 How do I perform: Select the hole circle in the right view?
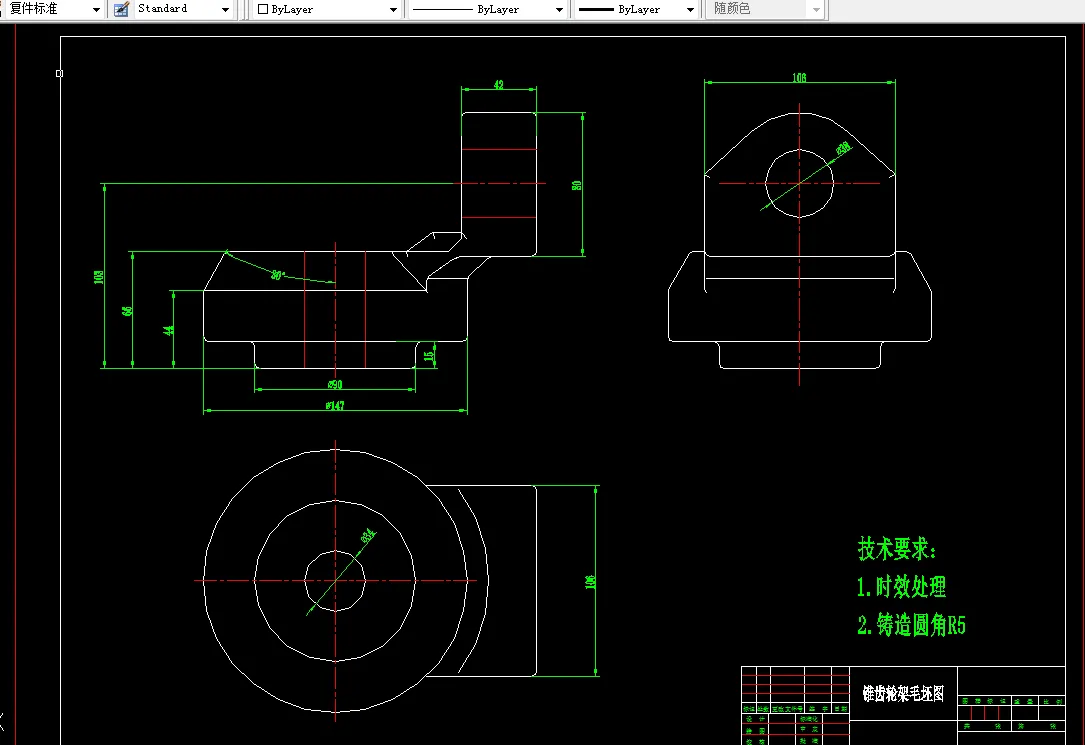pos(799,183)
